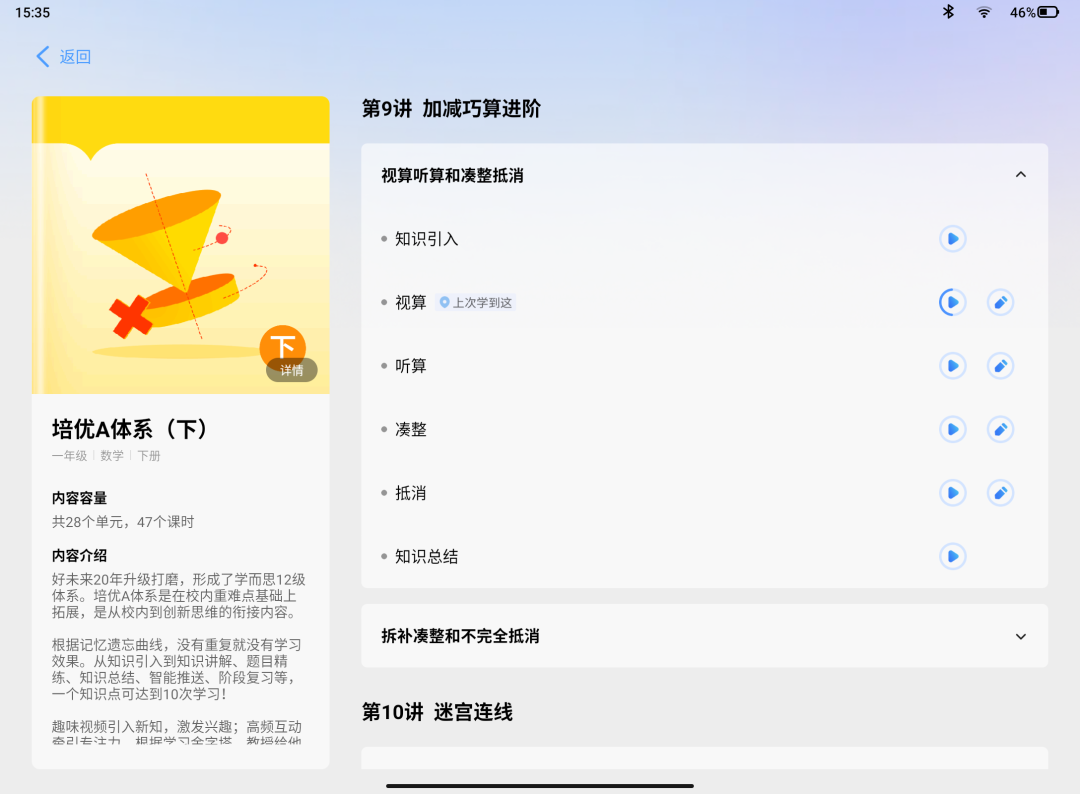
Task: Collapse the 视算听算和凑整抵消 section
Action: [1021, 175]
